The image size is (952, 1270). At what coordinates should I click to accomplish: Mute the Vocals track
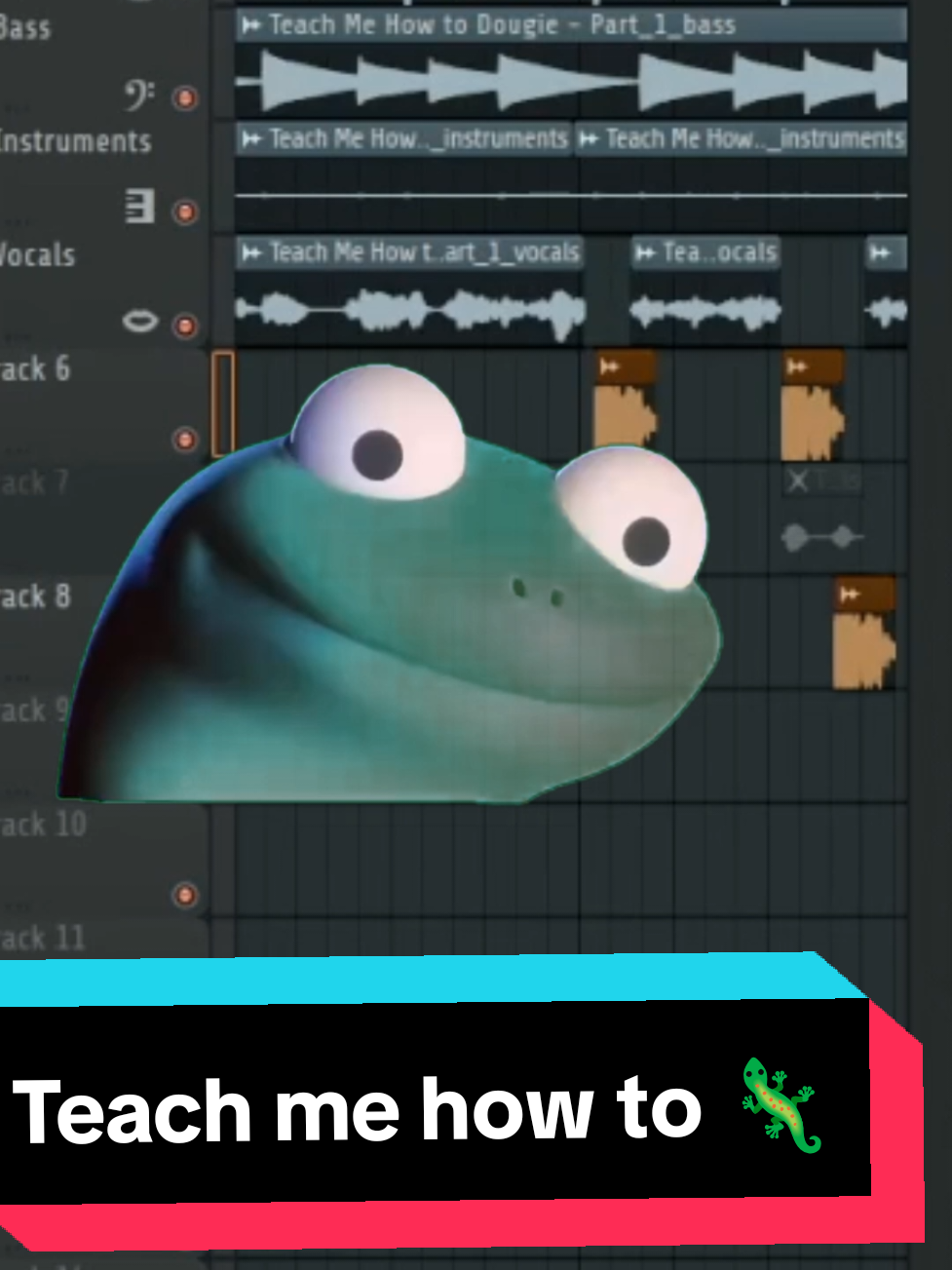click(184, 326)
